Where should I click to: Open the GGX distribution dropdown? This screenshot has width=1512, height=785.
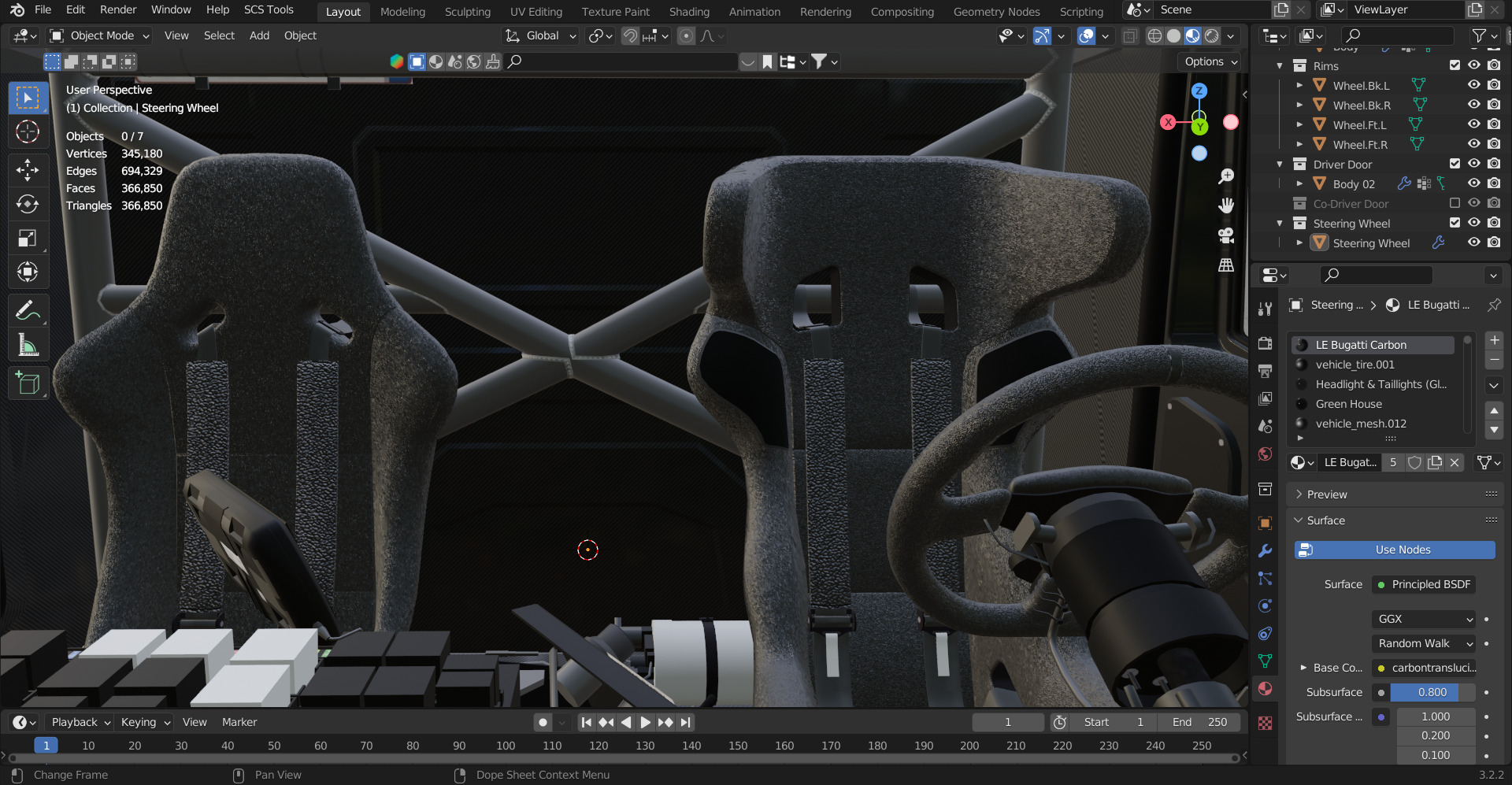click(x=1424, y=619)
